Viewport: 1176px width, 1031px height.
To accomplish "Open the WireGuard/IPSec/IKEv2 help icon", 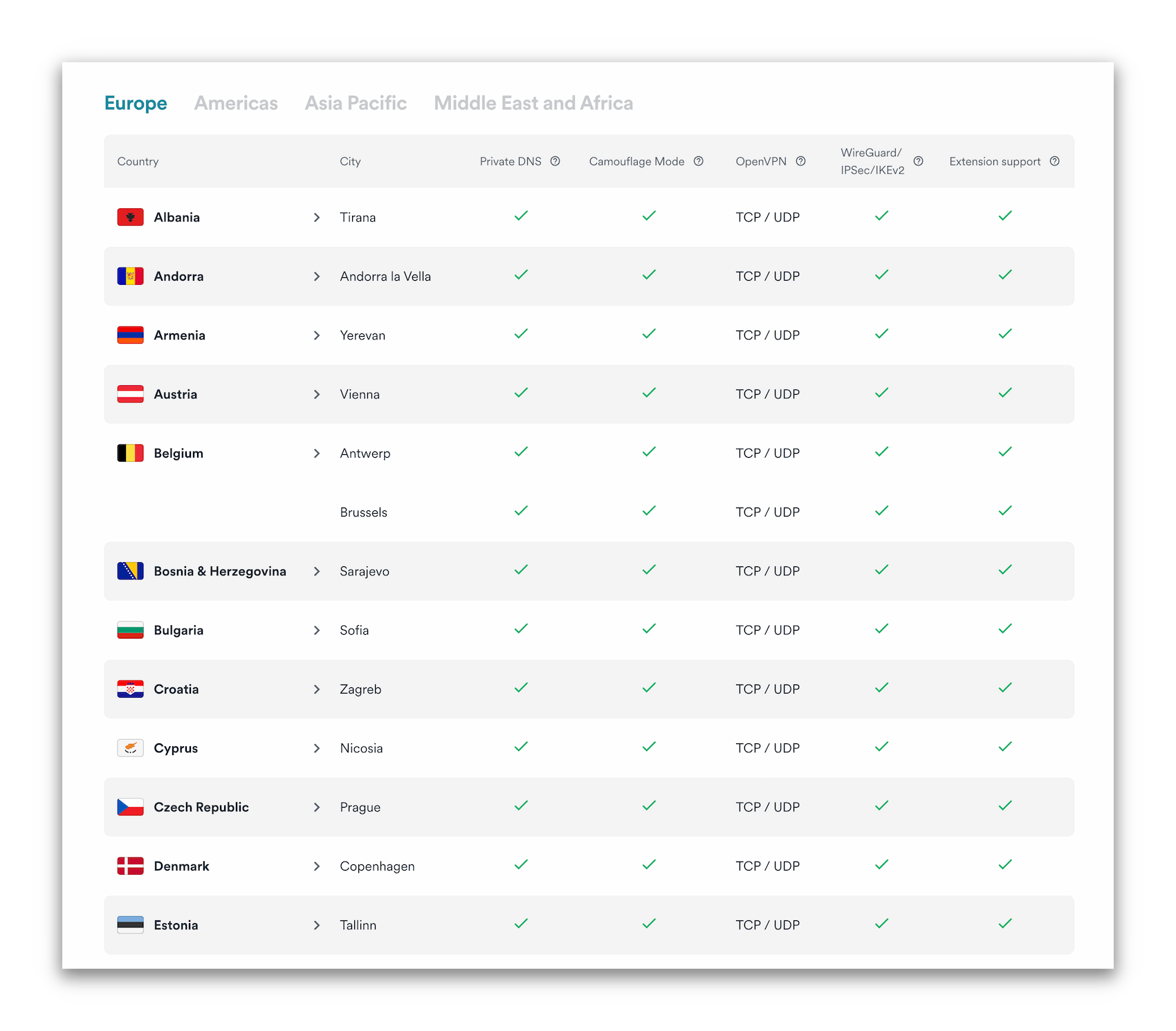I will point(918,161).
